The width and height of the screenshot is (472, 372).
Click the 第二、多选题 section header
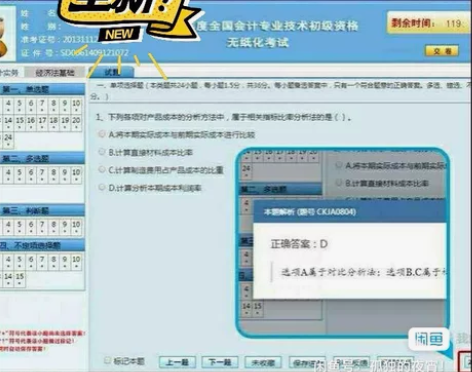click(42, 158)
